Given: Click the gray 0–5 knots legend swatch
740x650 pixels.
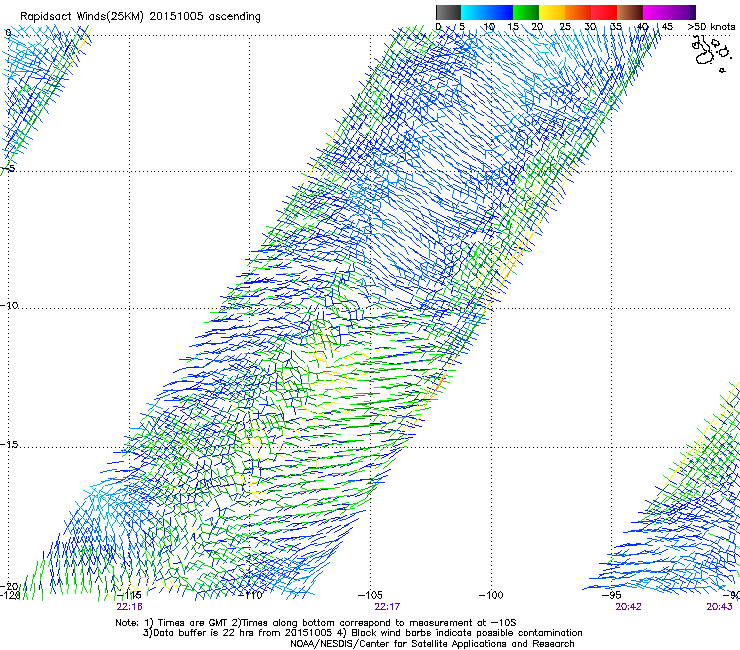Looking at the screenshot, I should [x=448, y=12].
